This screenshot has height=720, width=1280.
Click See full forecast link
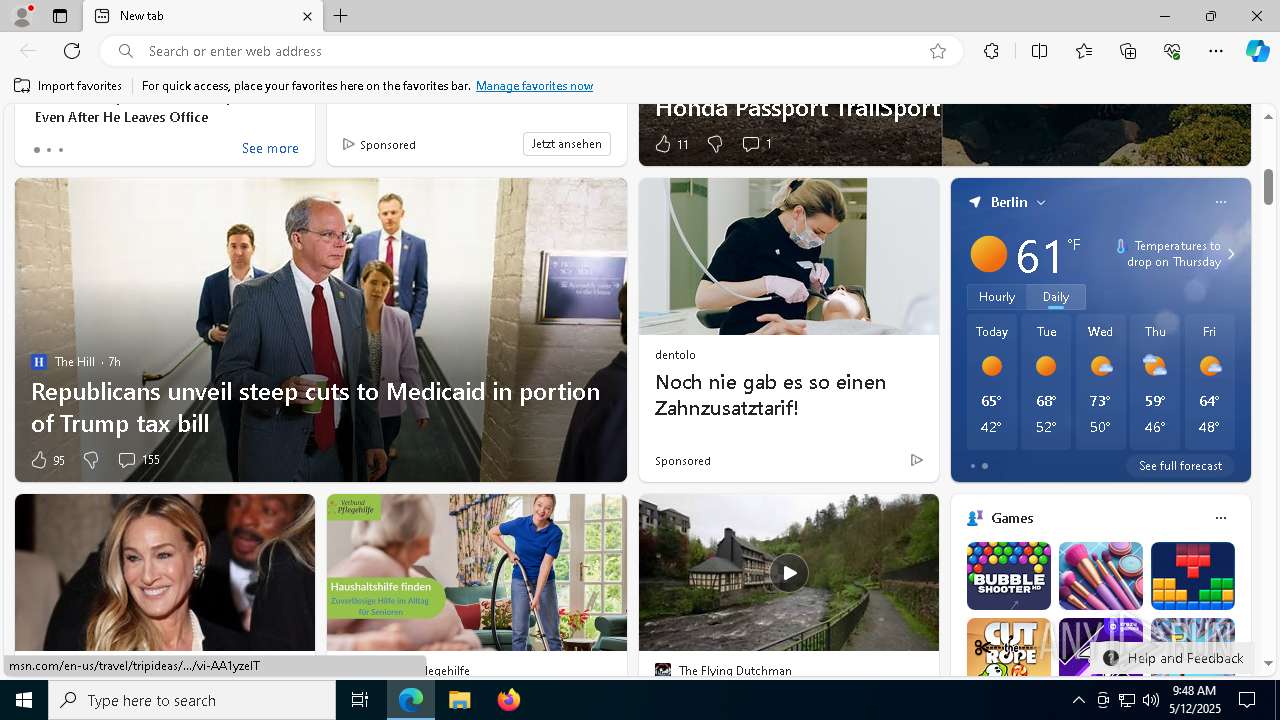[x=1180, y=466]
